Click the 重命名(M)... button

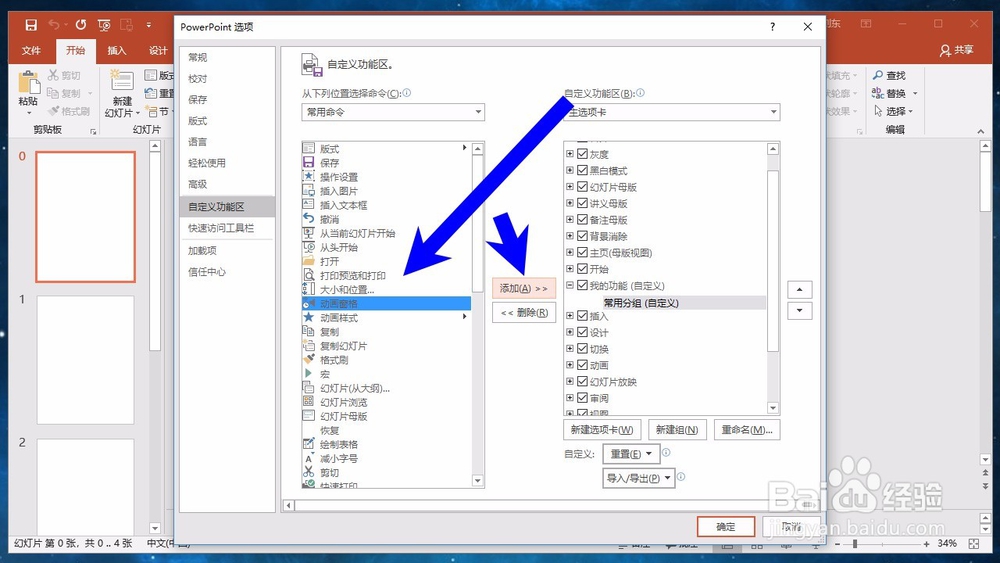[x=747, y=430]
